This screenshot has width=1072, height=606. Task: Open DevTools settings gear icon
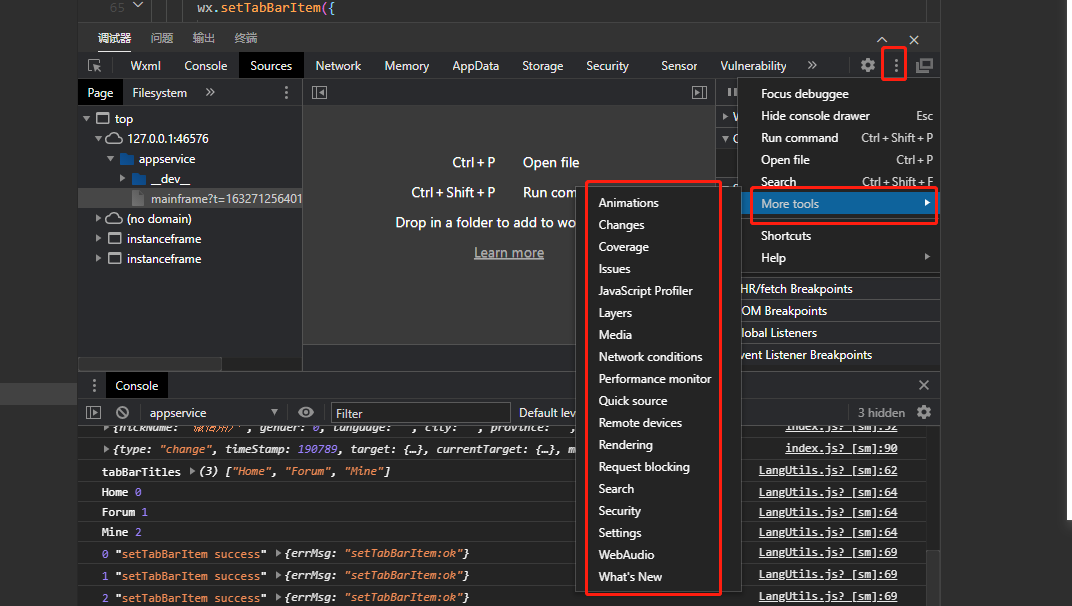coord(867,65)
